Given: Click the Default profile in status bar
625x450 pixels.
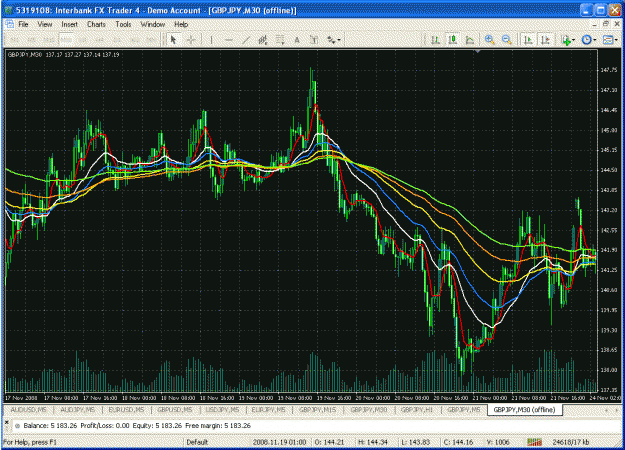Looking at the screenshot, I should (197, 442).
